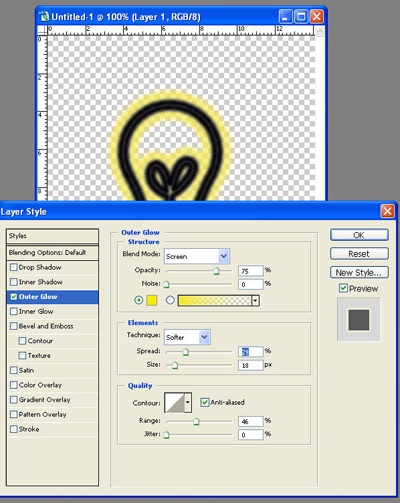400x503 pixels.
Task: Select the Stroke list label
Action: (x=29, y=429)
